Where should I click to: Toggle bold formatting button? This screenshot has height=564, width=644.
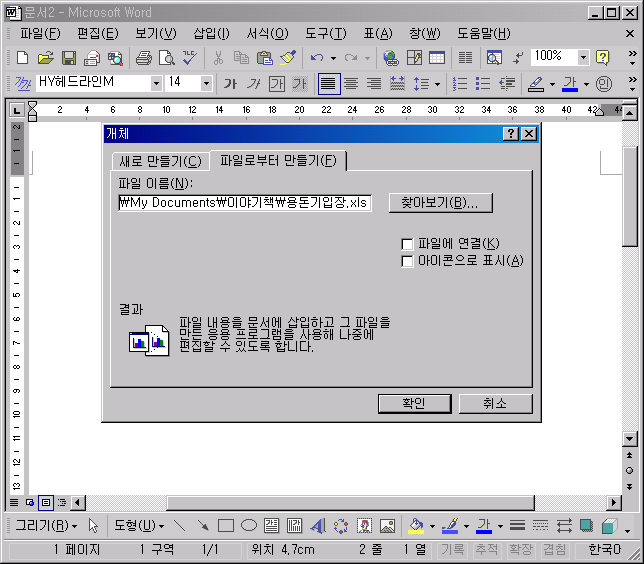(x=230, y=84)
